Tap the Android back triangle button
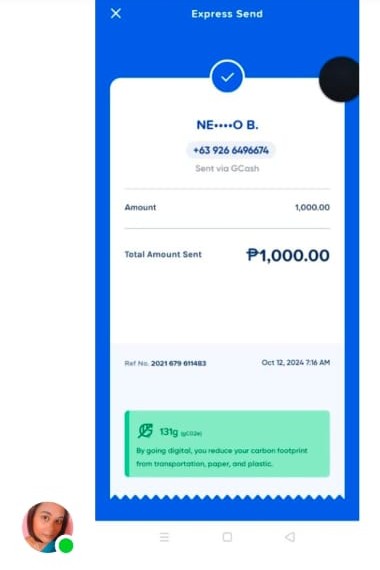 pos(290,537)
